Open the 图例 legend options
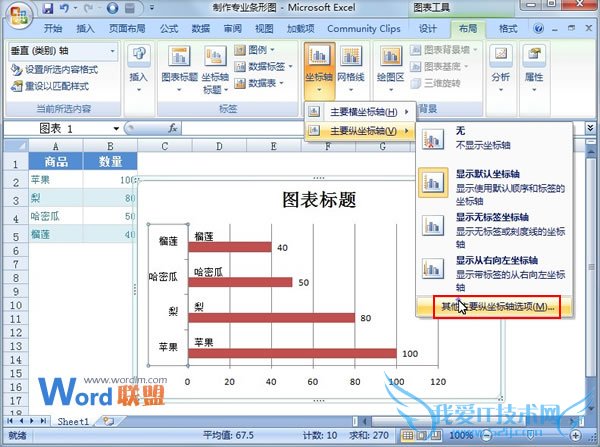The height and width of the screenshot is (447, 600). click(x=254, y=50)
